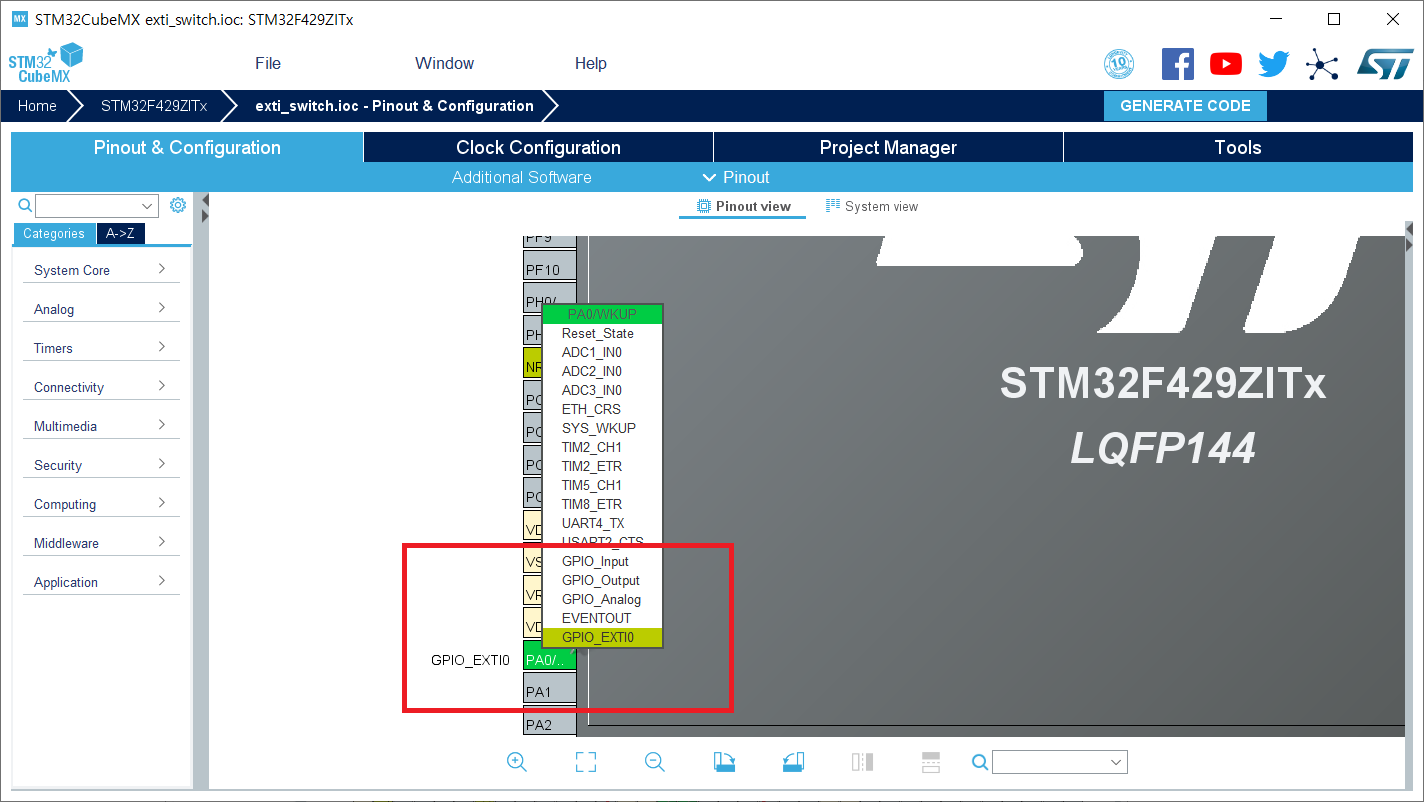Rotate chip view counterclockwise
Screen dimensions: 1424x802
793,762
